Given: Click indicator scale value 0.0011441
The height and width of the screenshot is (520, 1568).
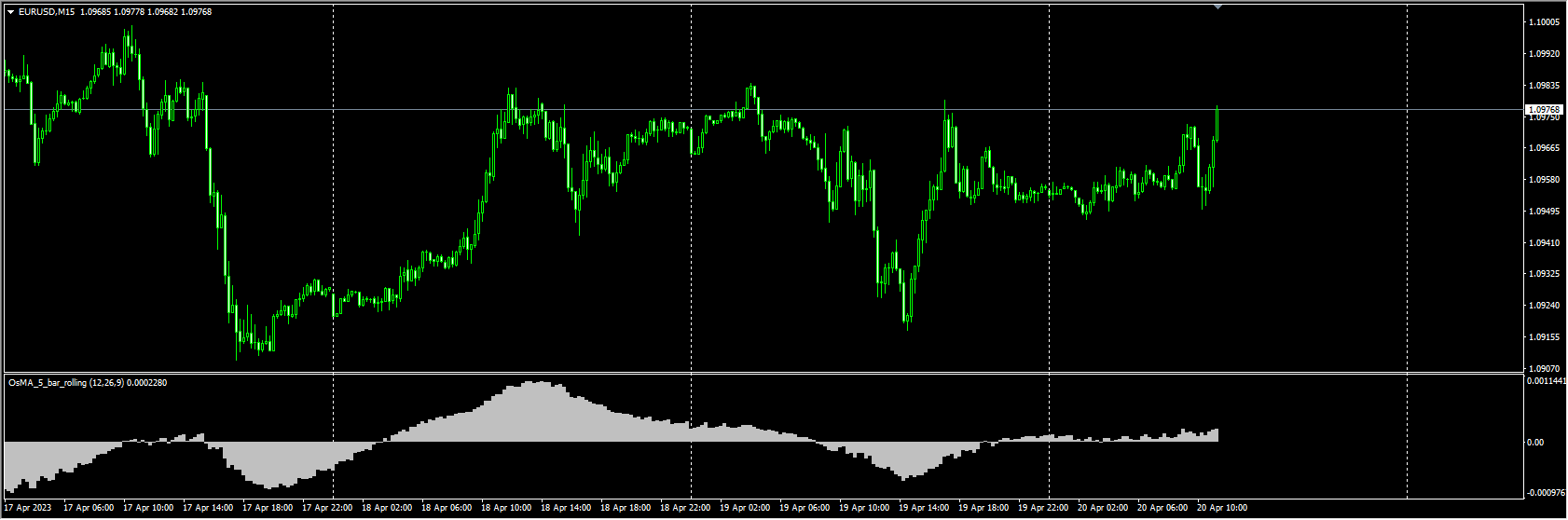Looking at the screenshot, I should point(1546,381).
